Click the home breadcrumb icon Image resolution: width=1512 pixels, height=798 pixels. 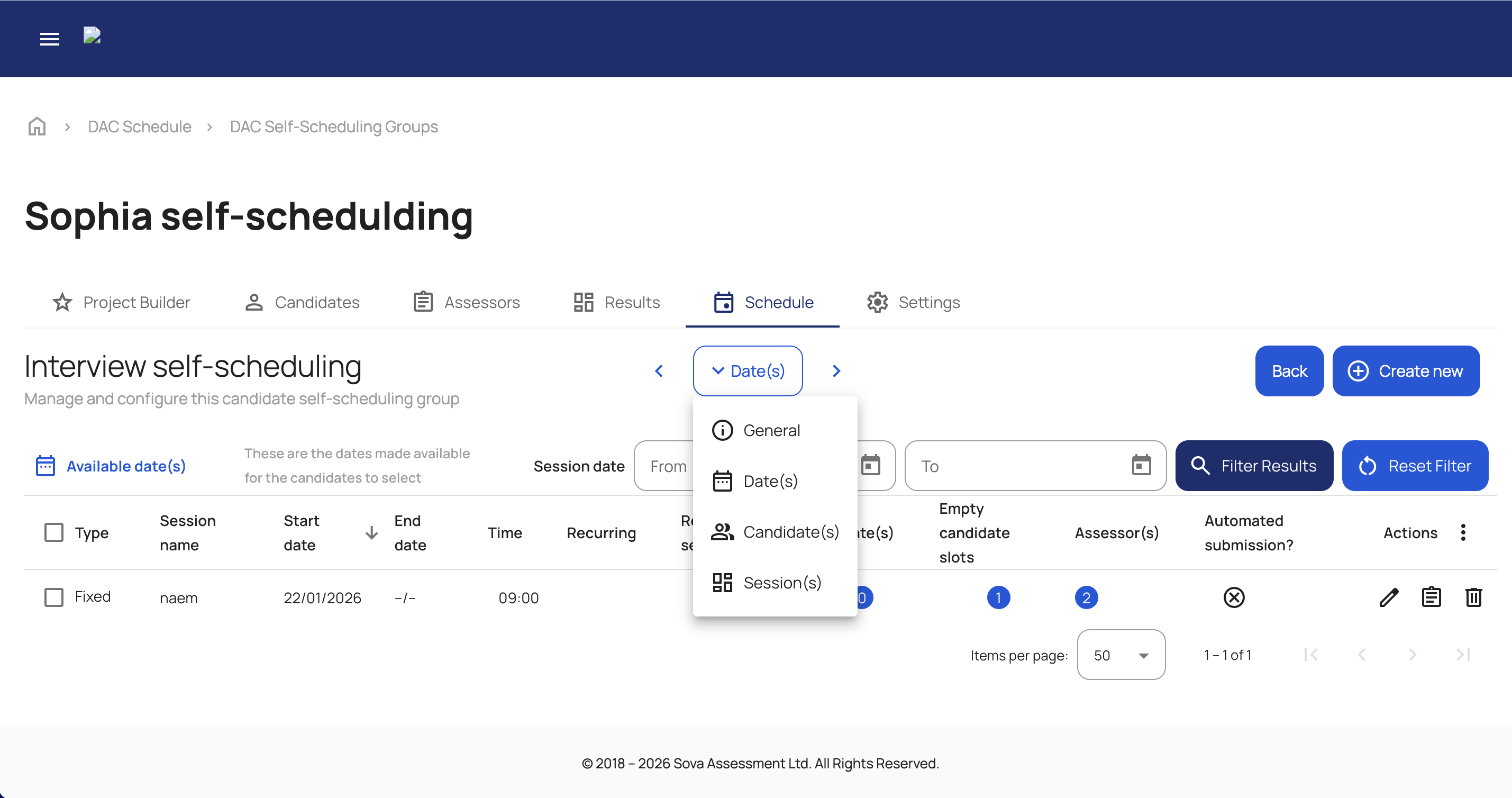tap(37, 126)
